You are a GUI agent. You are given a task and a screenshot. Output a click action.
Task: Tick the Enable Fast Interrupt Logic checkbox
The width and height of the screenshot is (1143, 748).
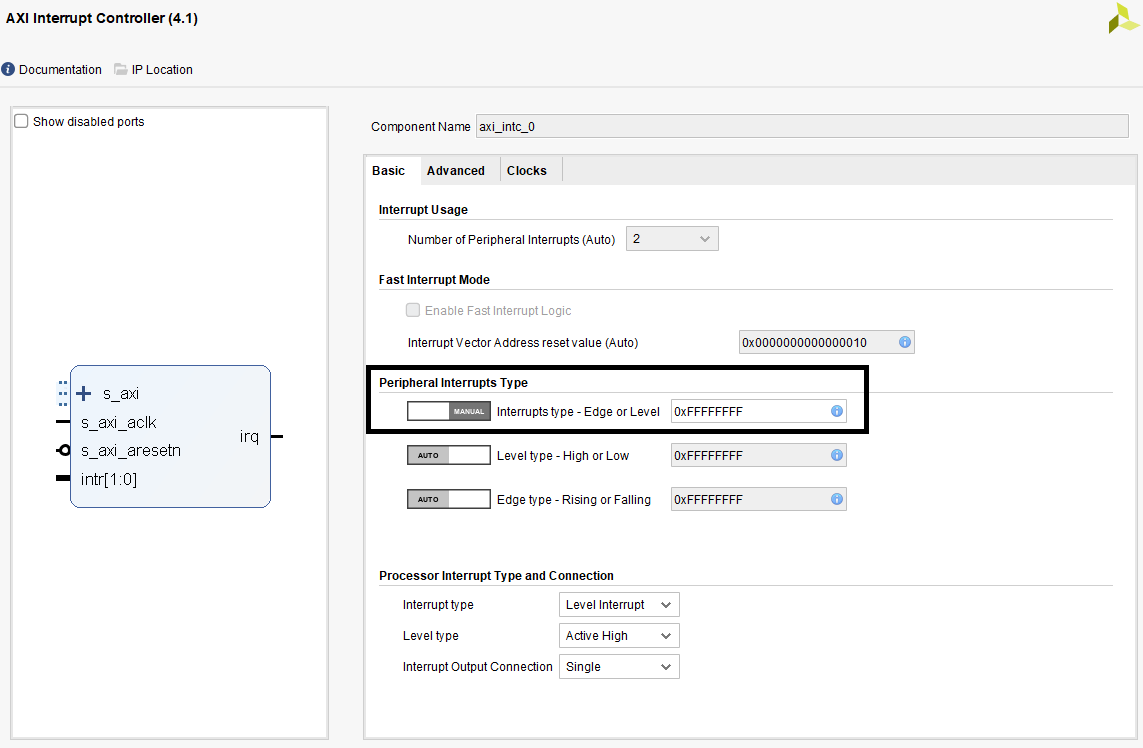(x=413, y=310)
